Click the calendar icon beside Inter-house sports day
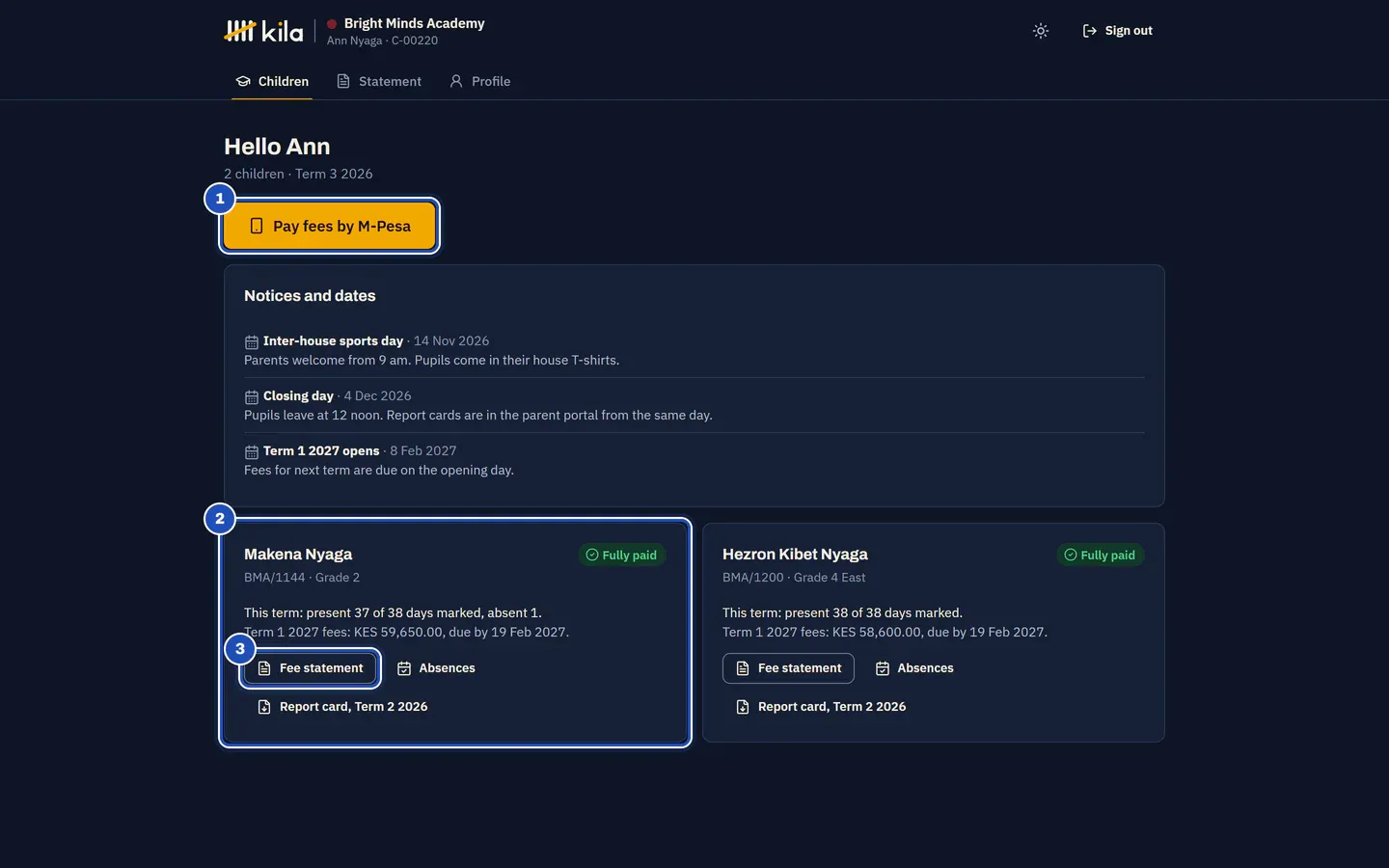This screenshot has width=1389, height=868. (251, 341)
